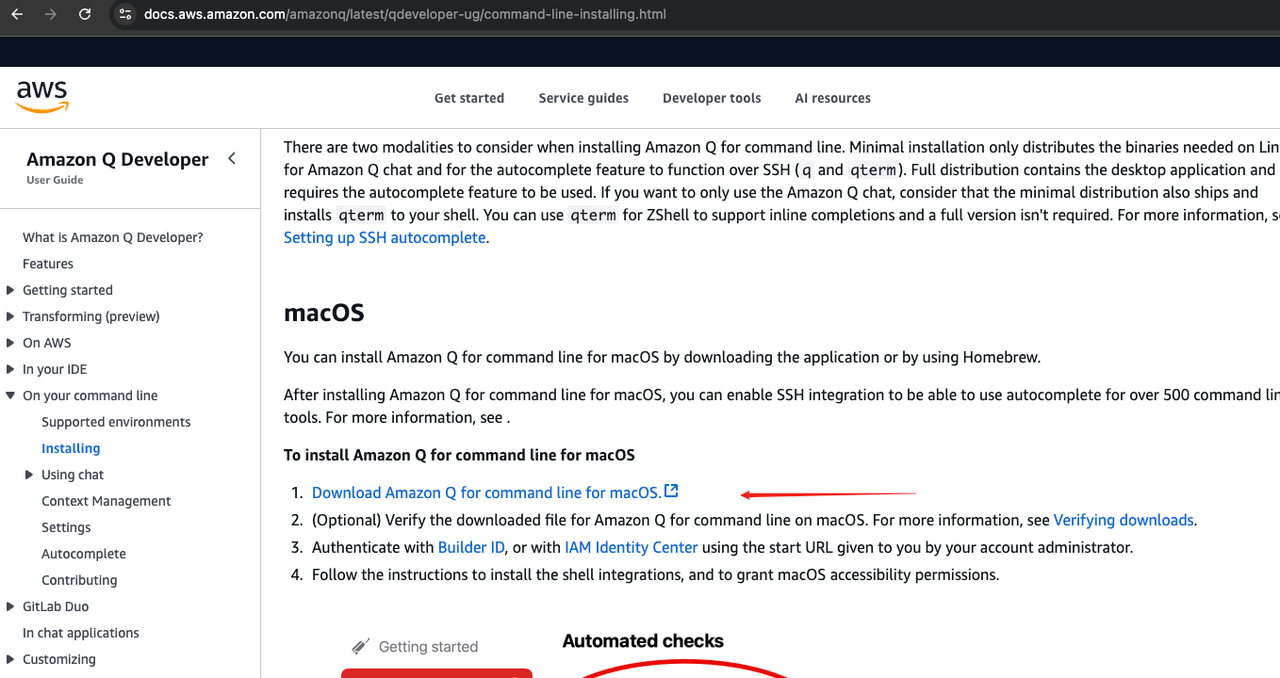
Task: Open the IAM Identity Center link
Action: pyautogui.click(x=631, y=547)
